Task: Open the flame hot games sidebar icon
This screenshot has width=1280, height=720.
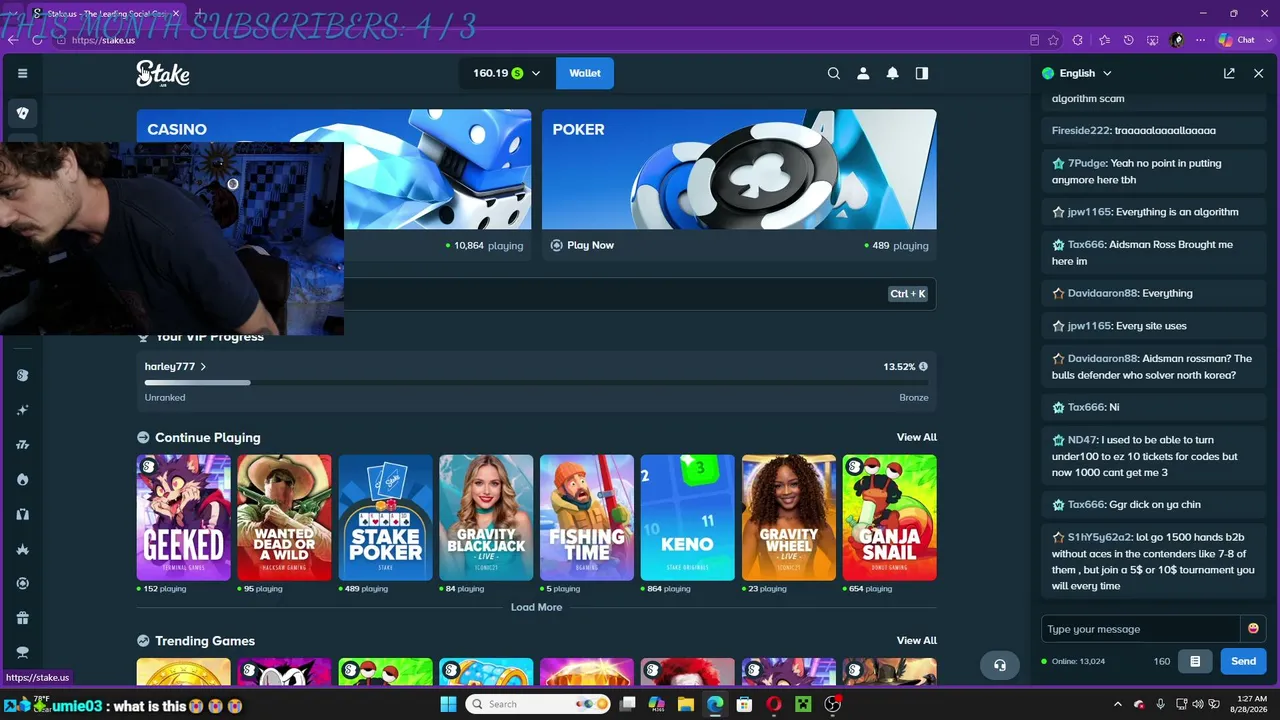Action: 22,479
